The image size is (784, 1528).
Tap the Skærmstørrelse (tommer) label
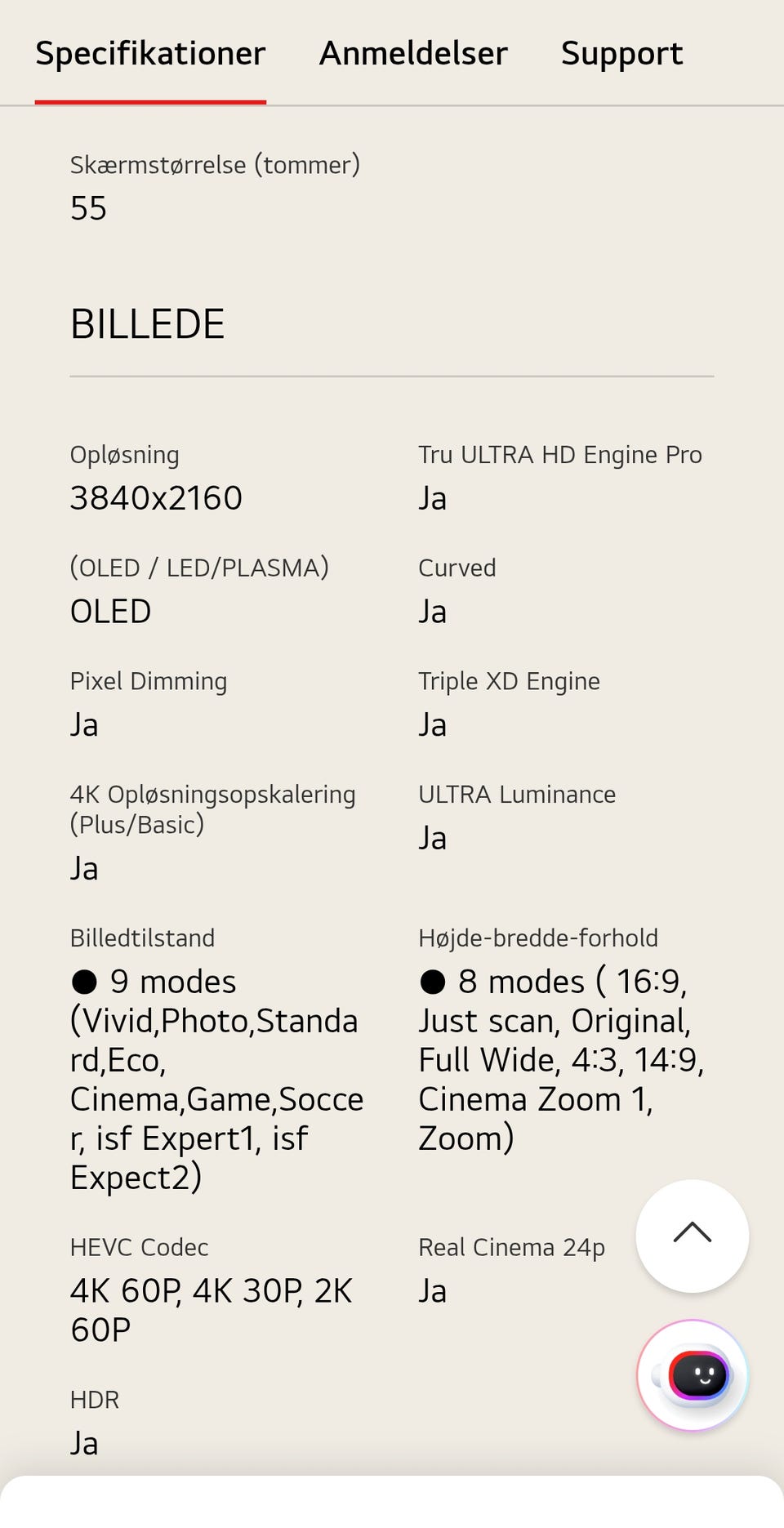[x=215, y=165]
